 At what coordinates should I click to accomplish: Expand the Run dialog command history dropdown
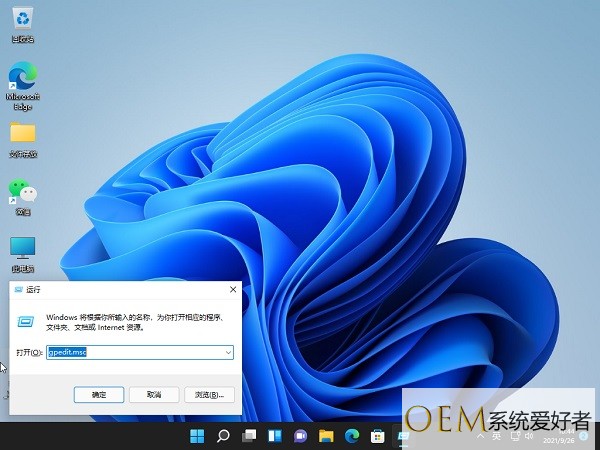coord(228,353)
